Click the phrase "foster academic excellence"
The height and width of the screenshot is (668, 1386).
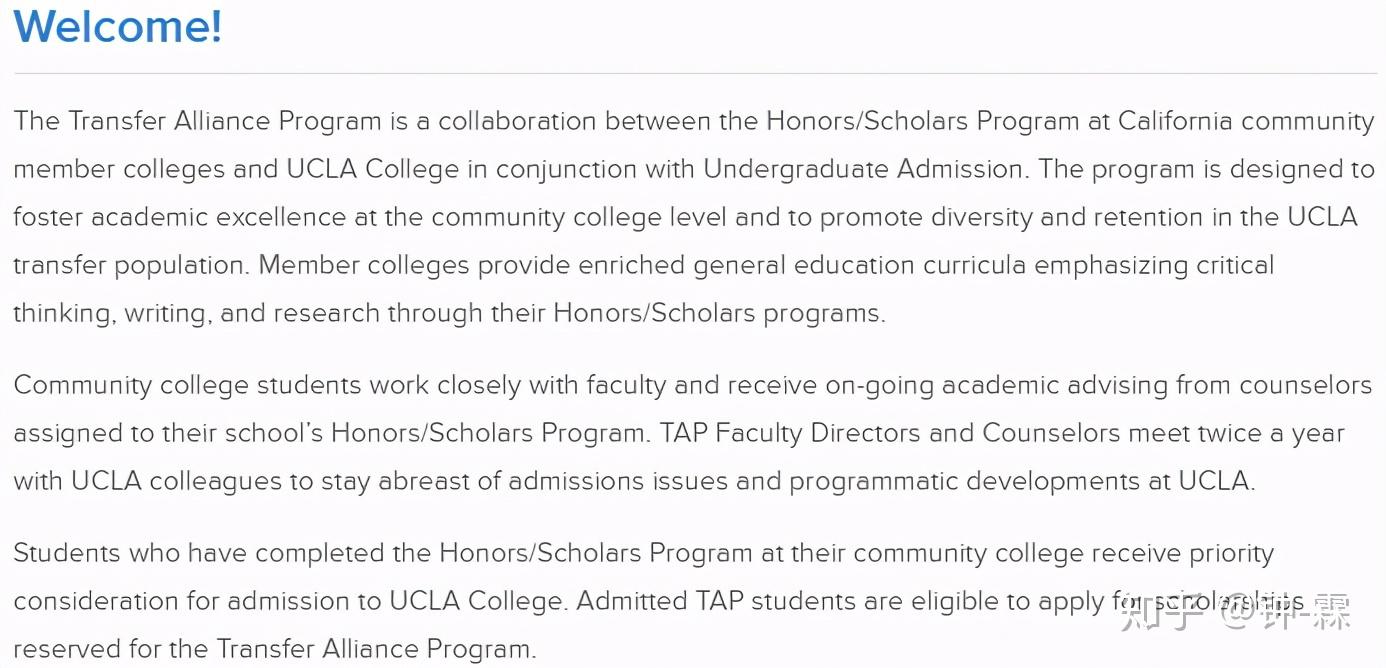(180, 217)
